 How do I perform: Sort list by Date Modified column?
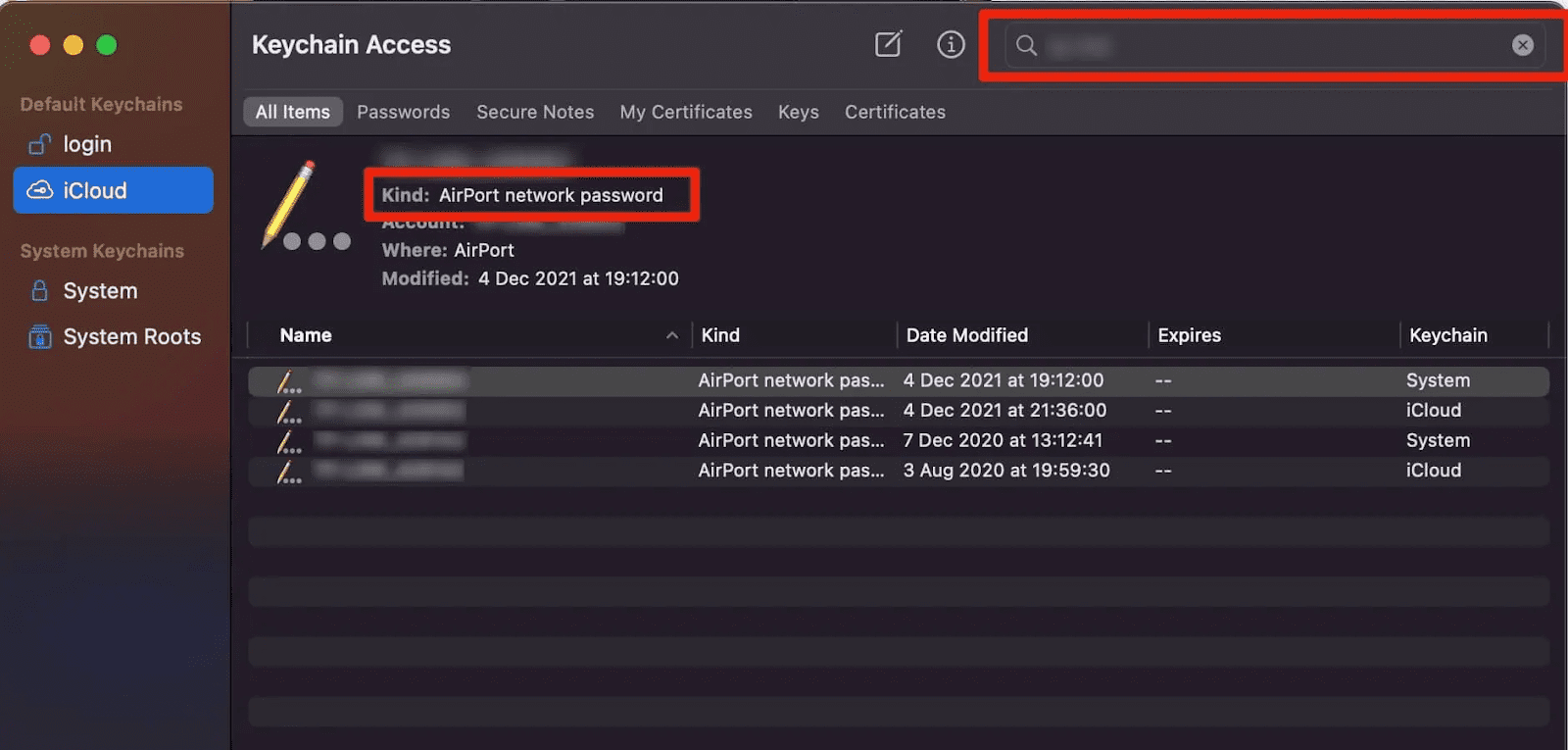[x=966, y=335]
